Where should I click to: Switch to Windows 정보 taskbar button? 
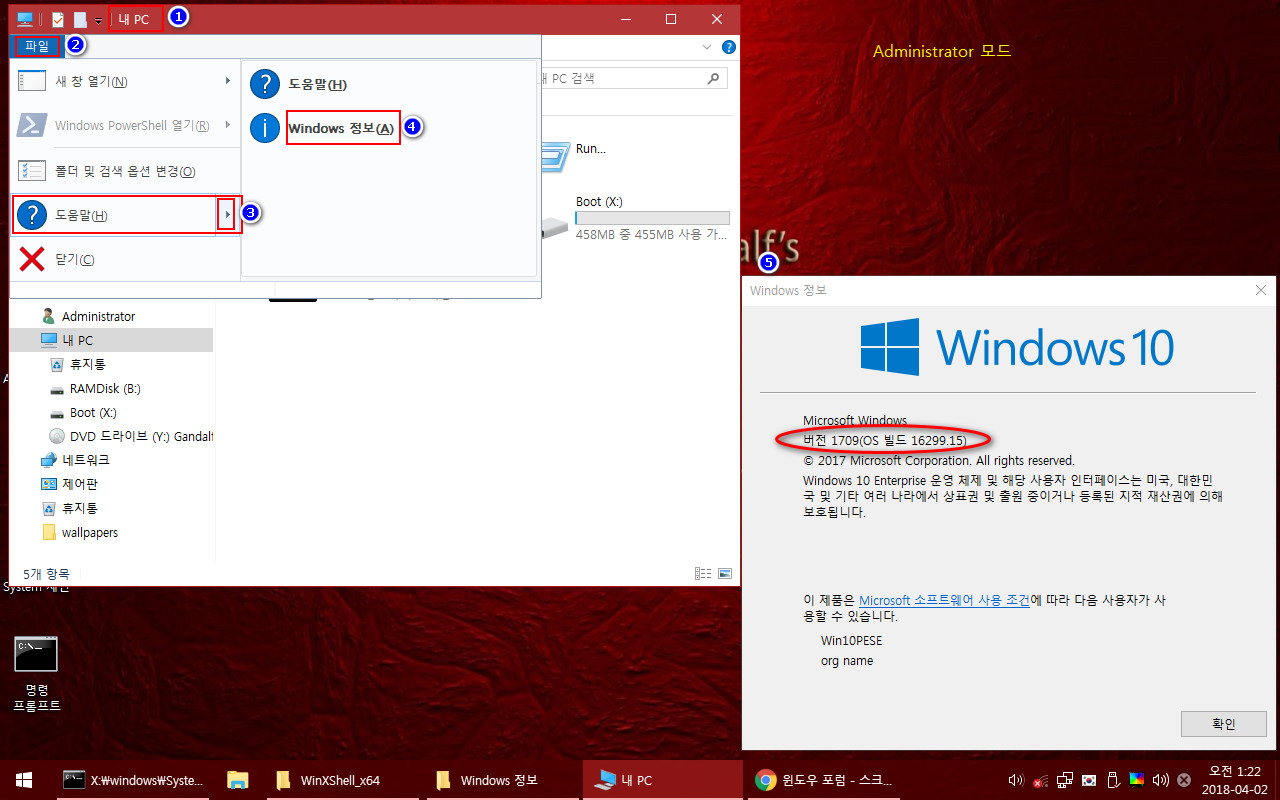pos(500,780)
